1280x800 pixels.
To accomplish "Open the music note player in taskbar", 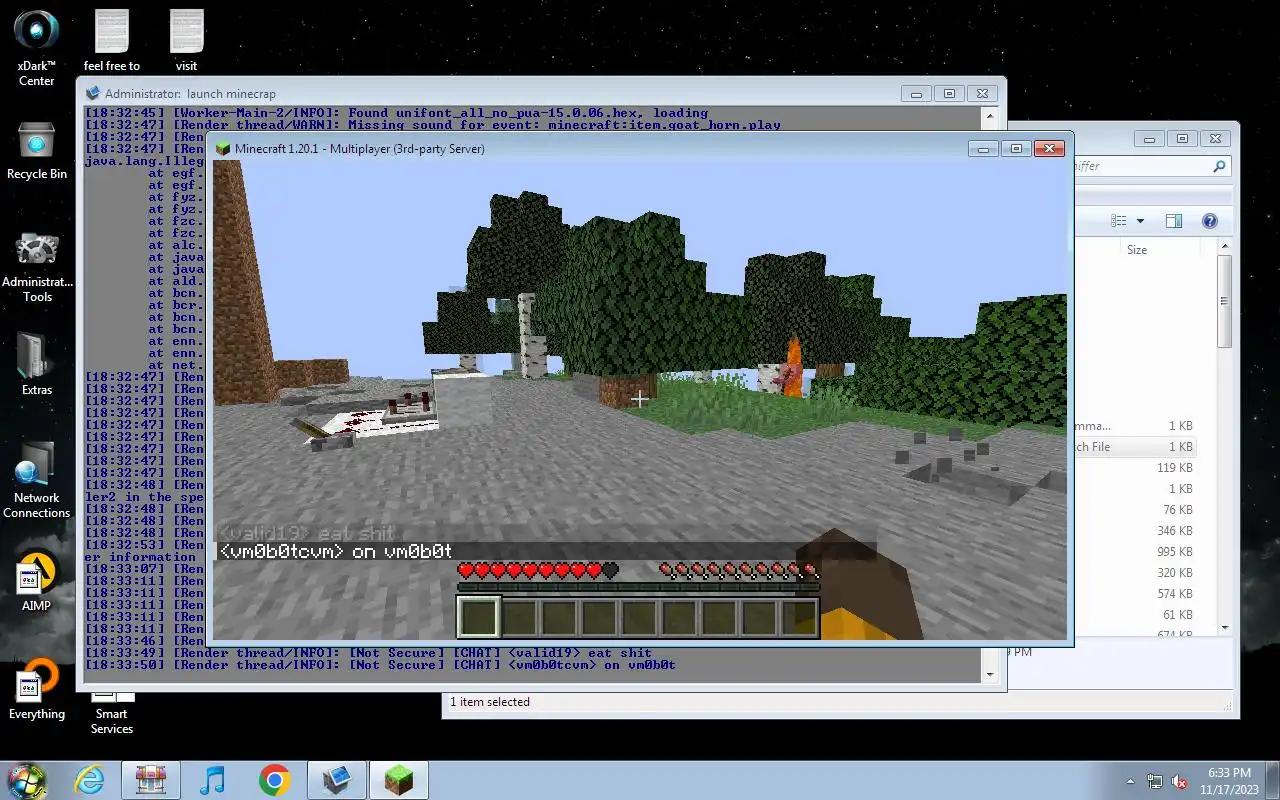I will coord(213,780).
